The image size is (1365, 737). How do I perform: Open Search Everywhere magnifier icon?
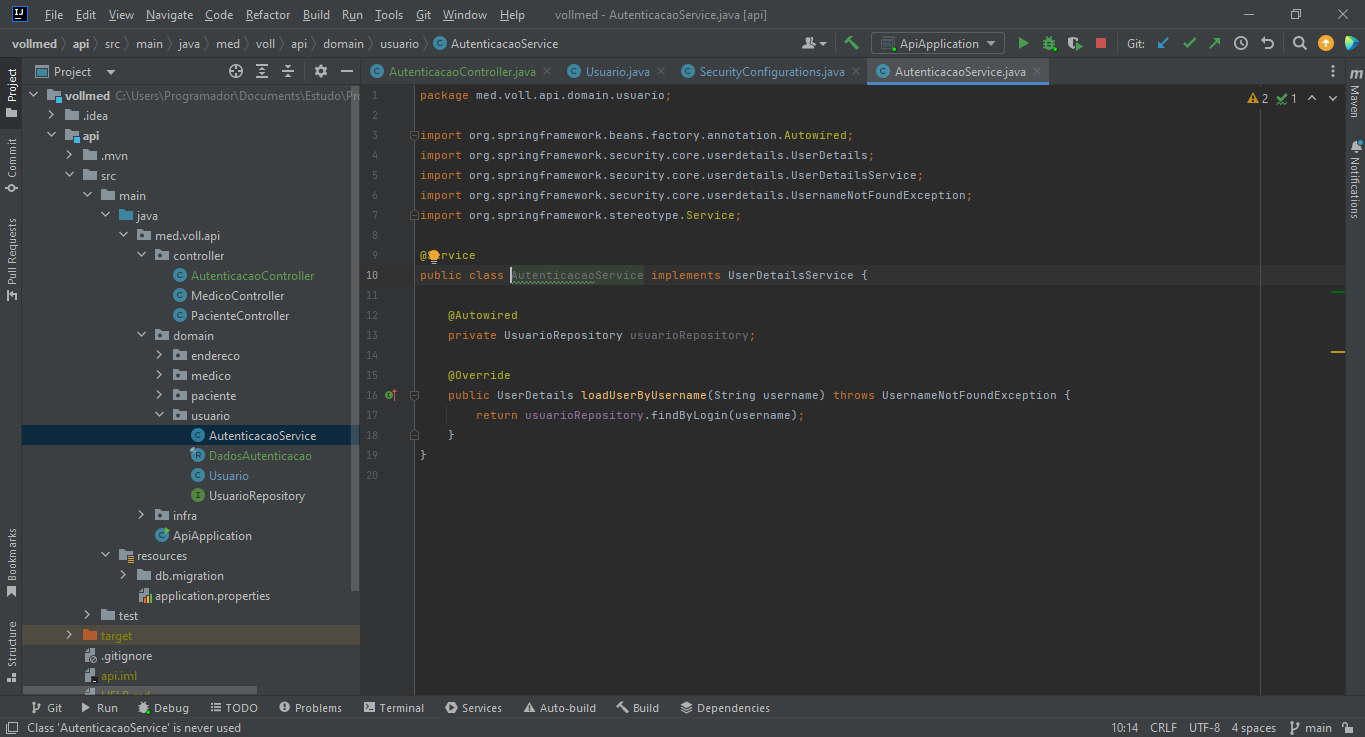1299,43
